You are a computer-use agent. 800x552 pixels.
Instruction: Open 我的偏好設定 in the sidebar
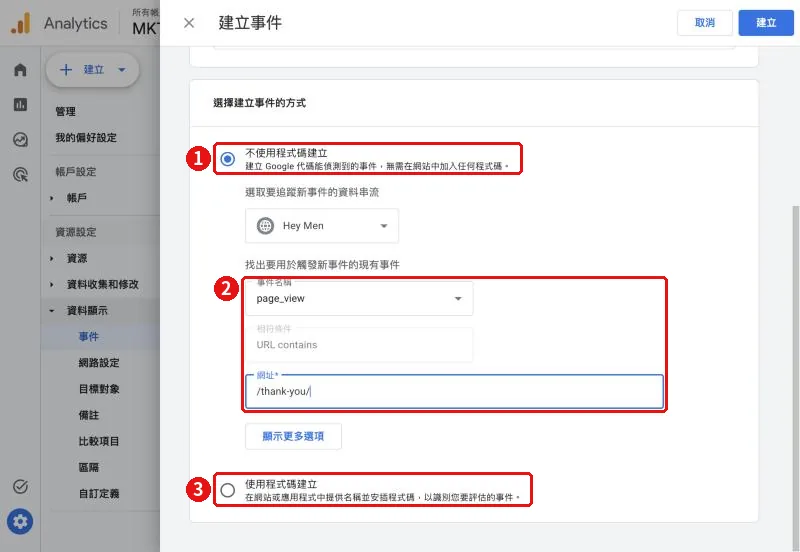pos(86,138)
